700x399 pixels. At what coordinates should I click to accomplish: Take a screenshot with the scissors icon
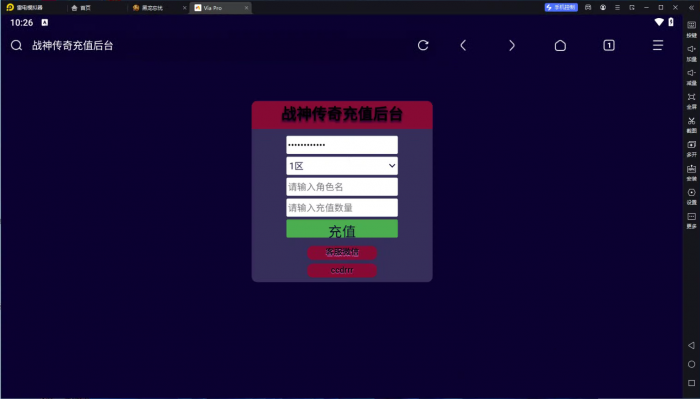coord(692,125)
